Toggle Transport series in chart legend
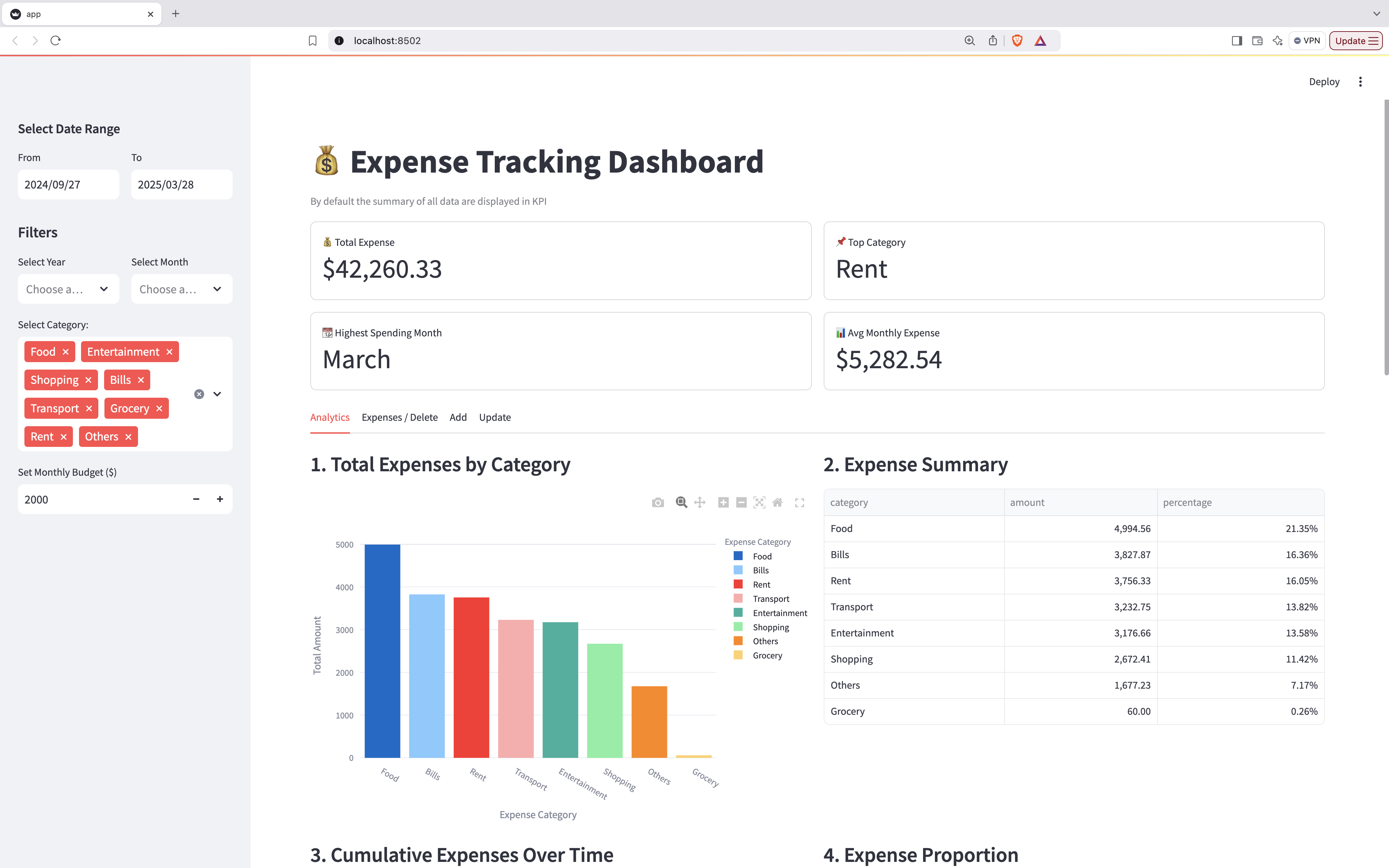This screenshot has height=868, width=1389. coord(762,599)
